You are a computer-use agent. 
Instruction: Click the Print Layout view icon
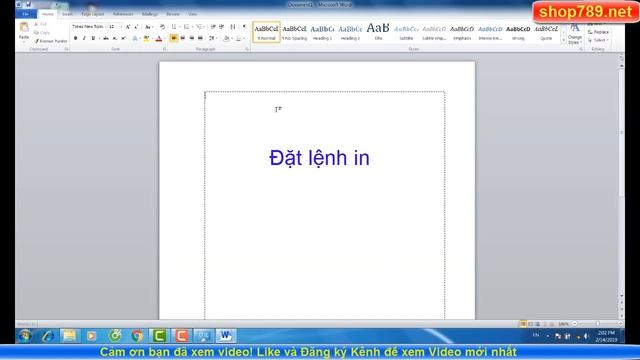pyautogui.click(x=523, y=324)
